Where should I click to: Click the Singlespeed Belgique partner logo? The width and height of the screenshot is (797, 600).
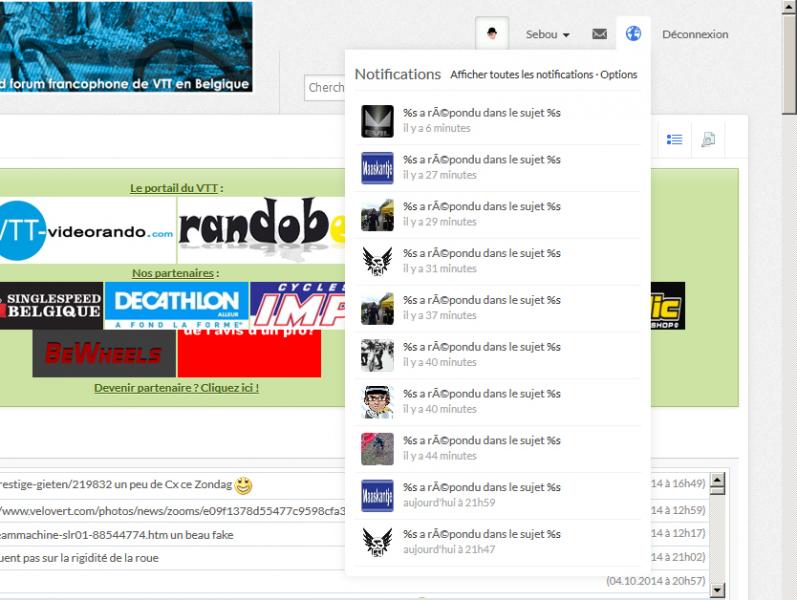pyautogui.click(x=51, y=306)
